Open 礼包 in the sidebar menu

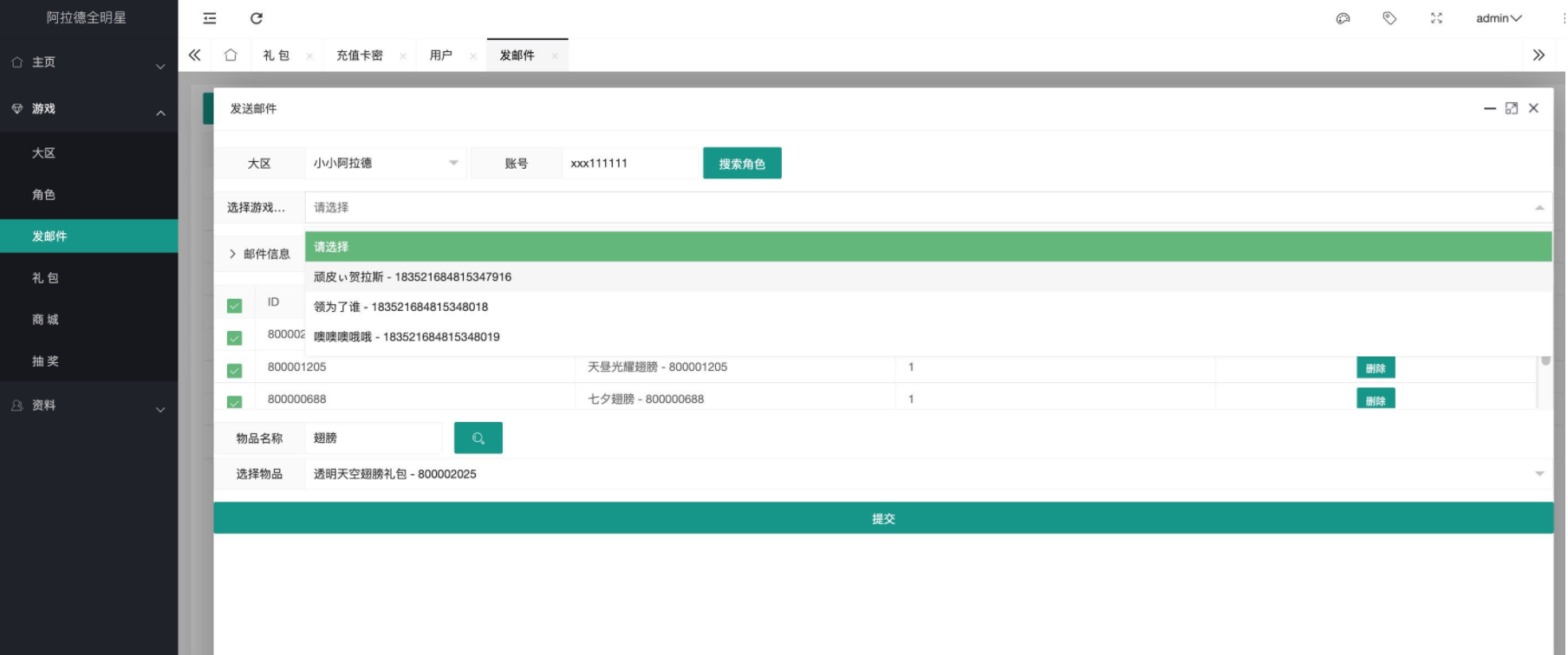coord(45,278)
